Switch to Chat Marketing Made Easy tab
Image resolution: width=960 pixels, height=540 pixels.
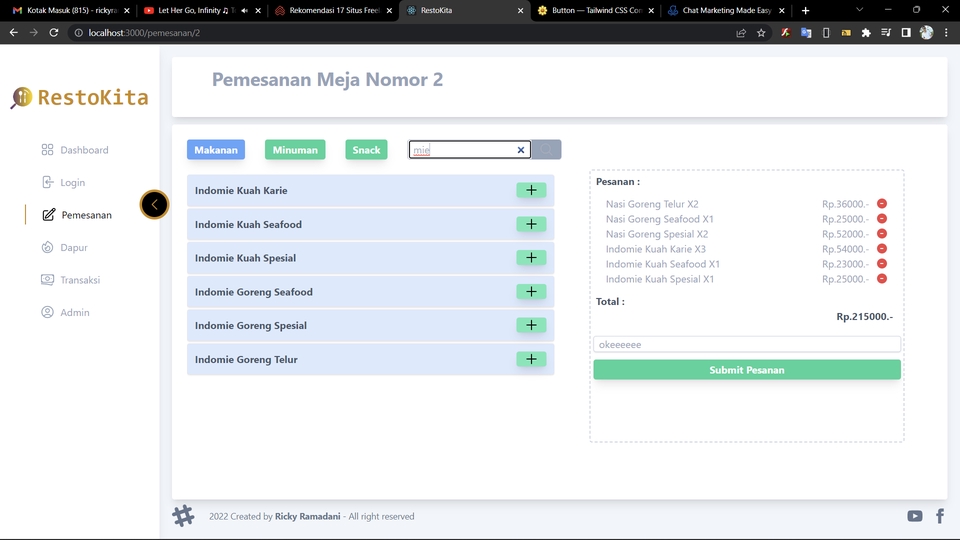(x=726, y=10)
